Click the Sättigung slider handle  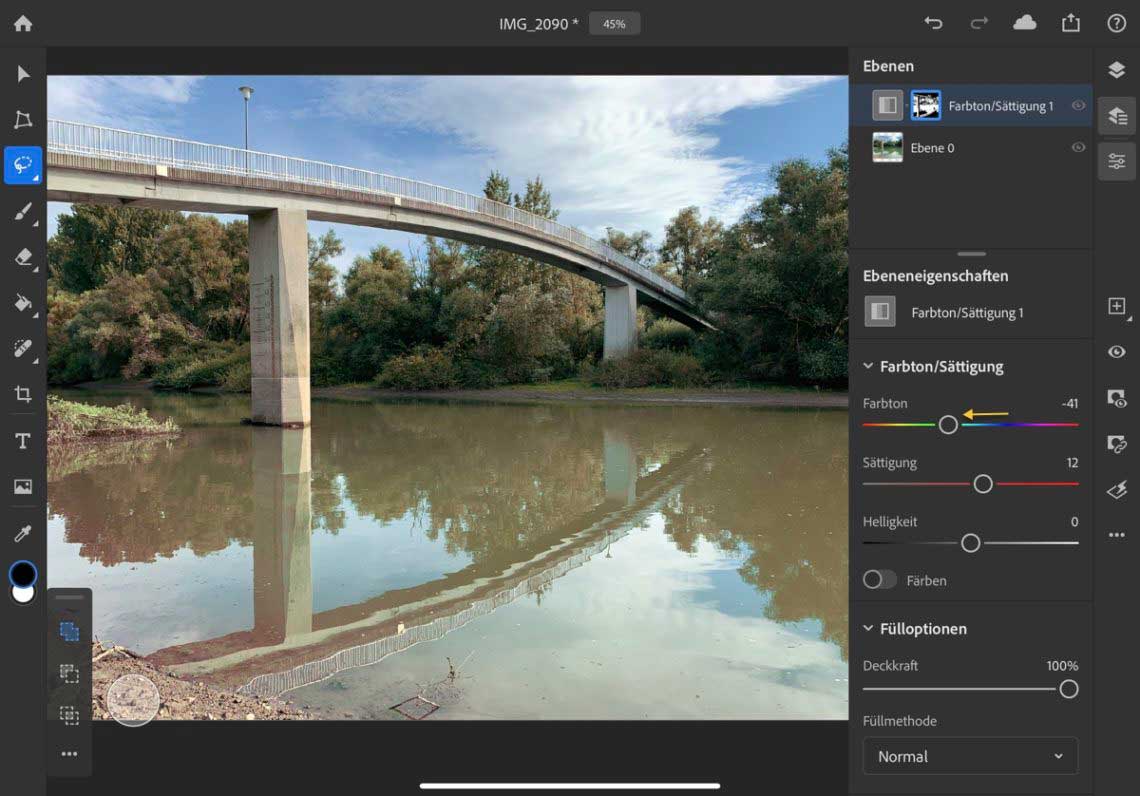983,484
